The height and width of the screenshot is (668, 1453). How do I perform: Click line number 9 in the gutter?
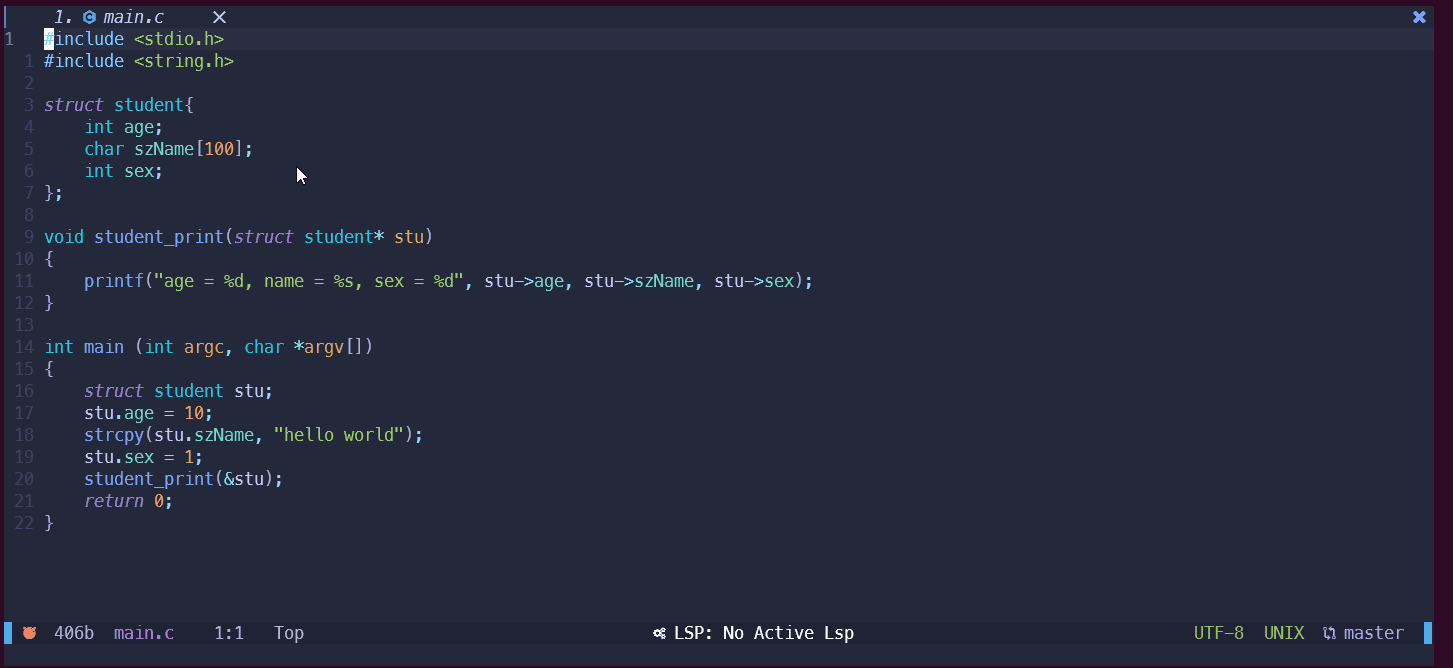click(29, 237)
